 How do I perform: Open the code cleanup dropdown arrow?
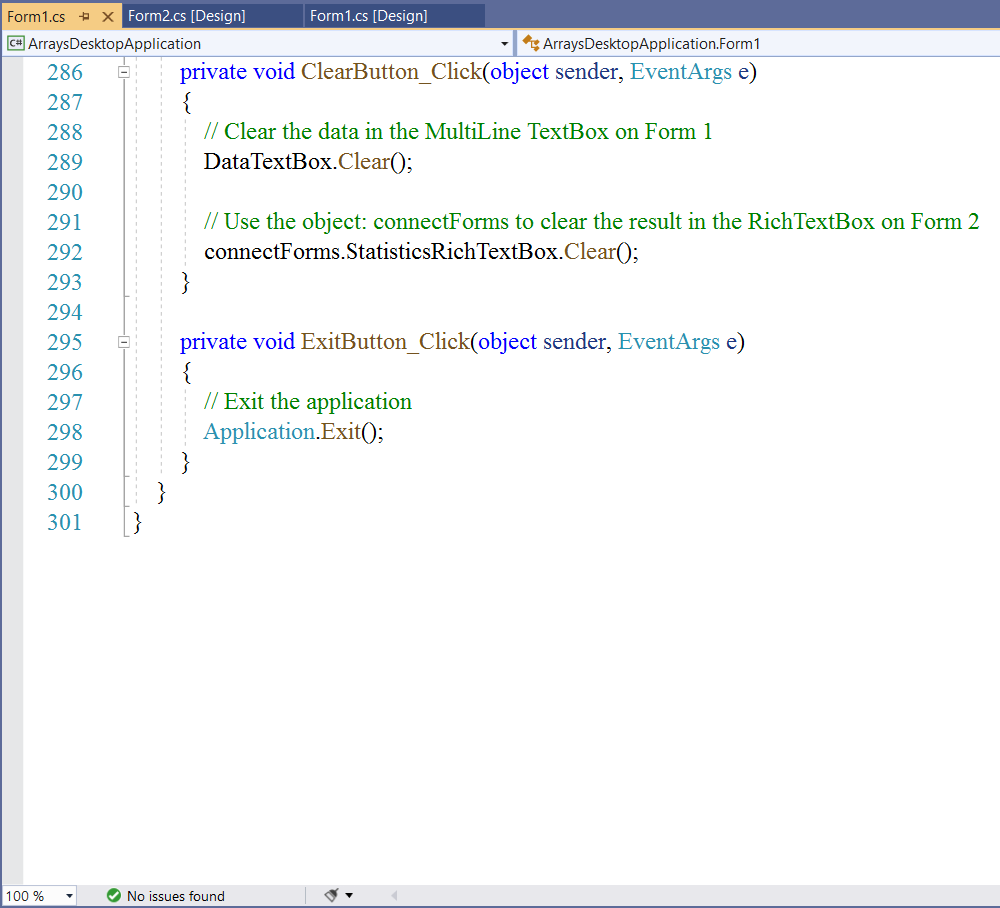coord(349,895)
